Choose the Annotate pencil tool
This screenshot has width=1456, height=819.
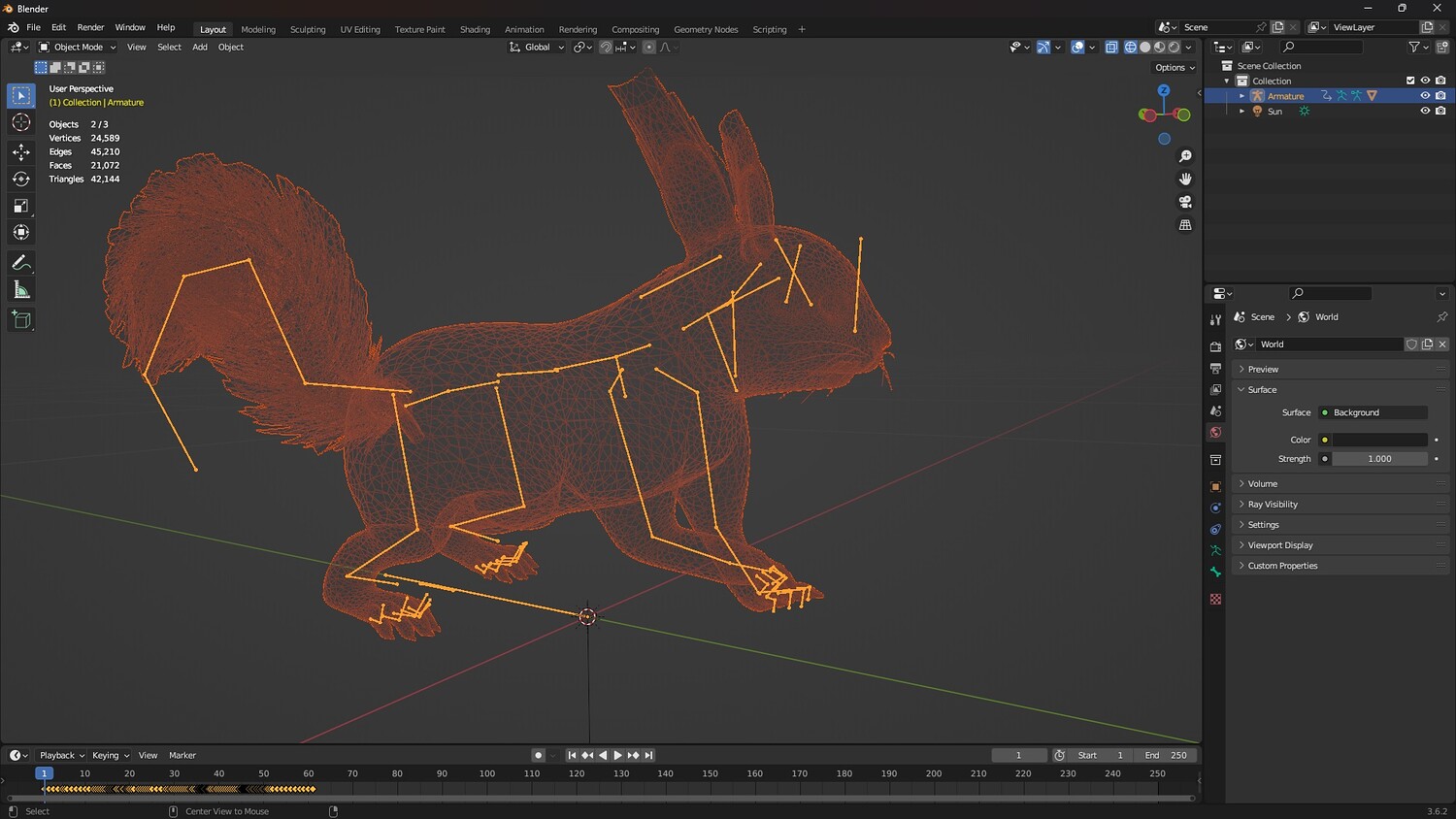point(20,263)
